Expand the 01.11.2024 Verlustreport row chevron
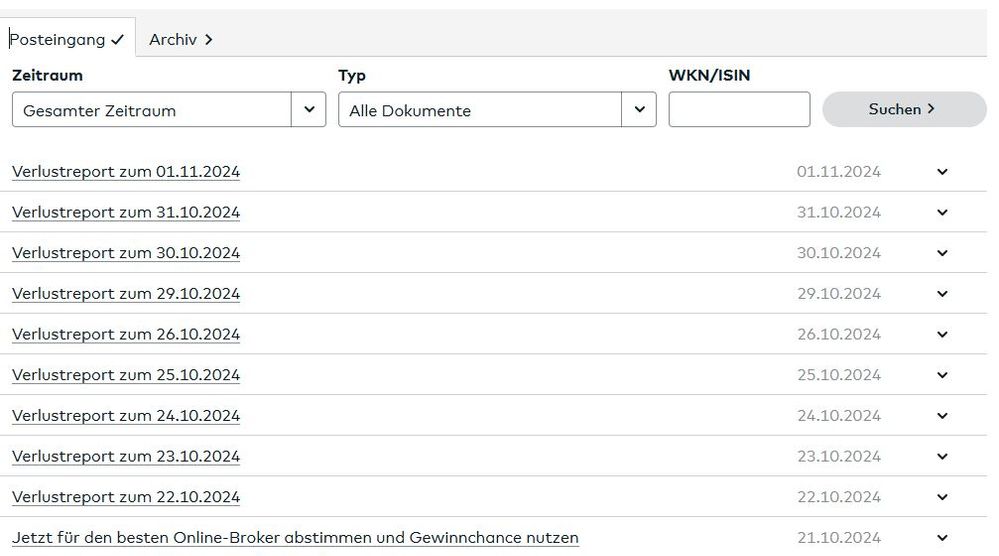The image size is (999, 556). (x=942, y=172)
